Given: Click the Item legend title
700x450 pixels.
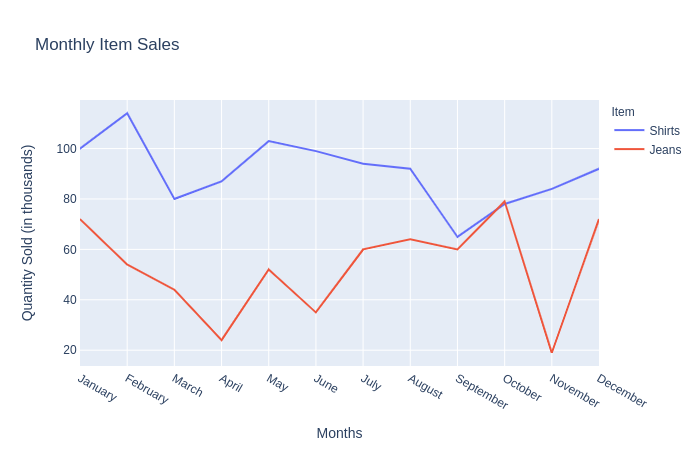Looking at the screenshot, I should coord(623,112).
